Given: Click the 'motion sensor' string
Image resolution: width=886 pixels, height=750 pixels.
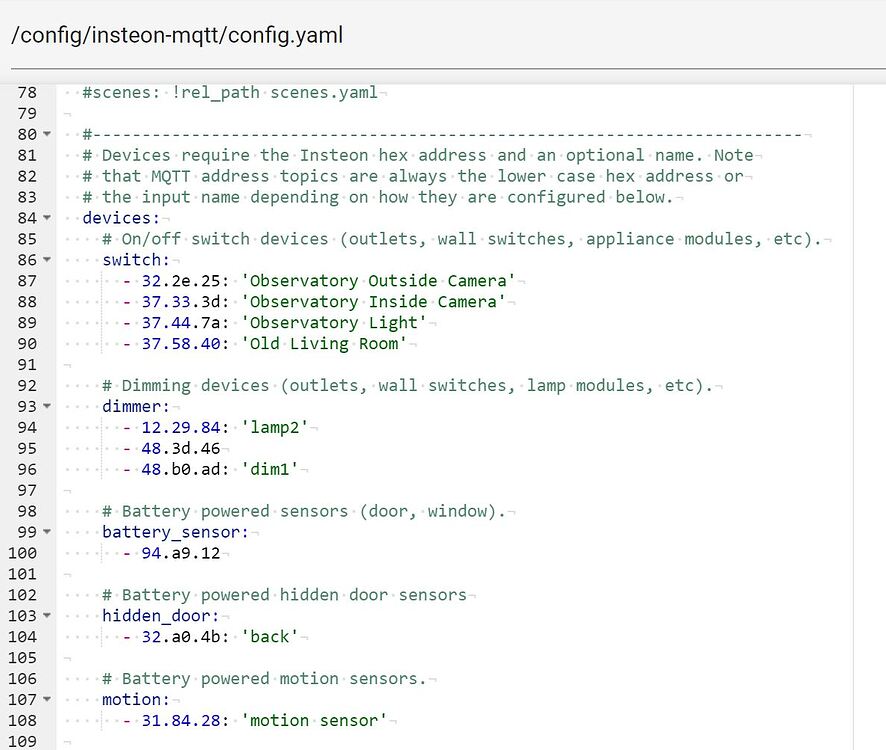Looking at the screenshot, I should [314, 721].
